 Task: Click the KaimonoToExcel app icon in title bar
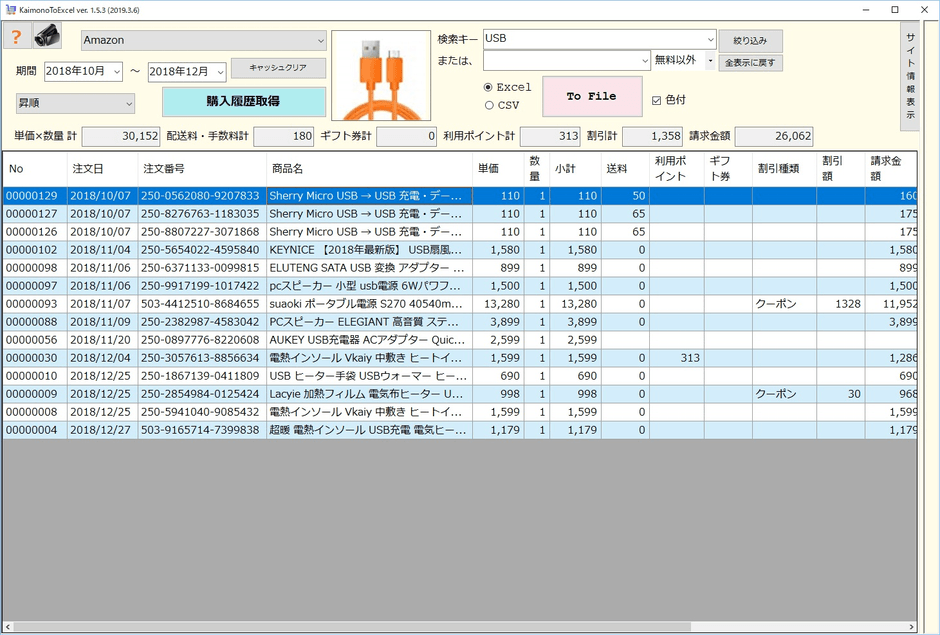point(10,10)
